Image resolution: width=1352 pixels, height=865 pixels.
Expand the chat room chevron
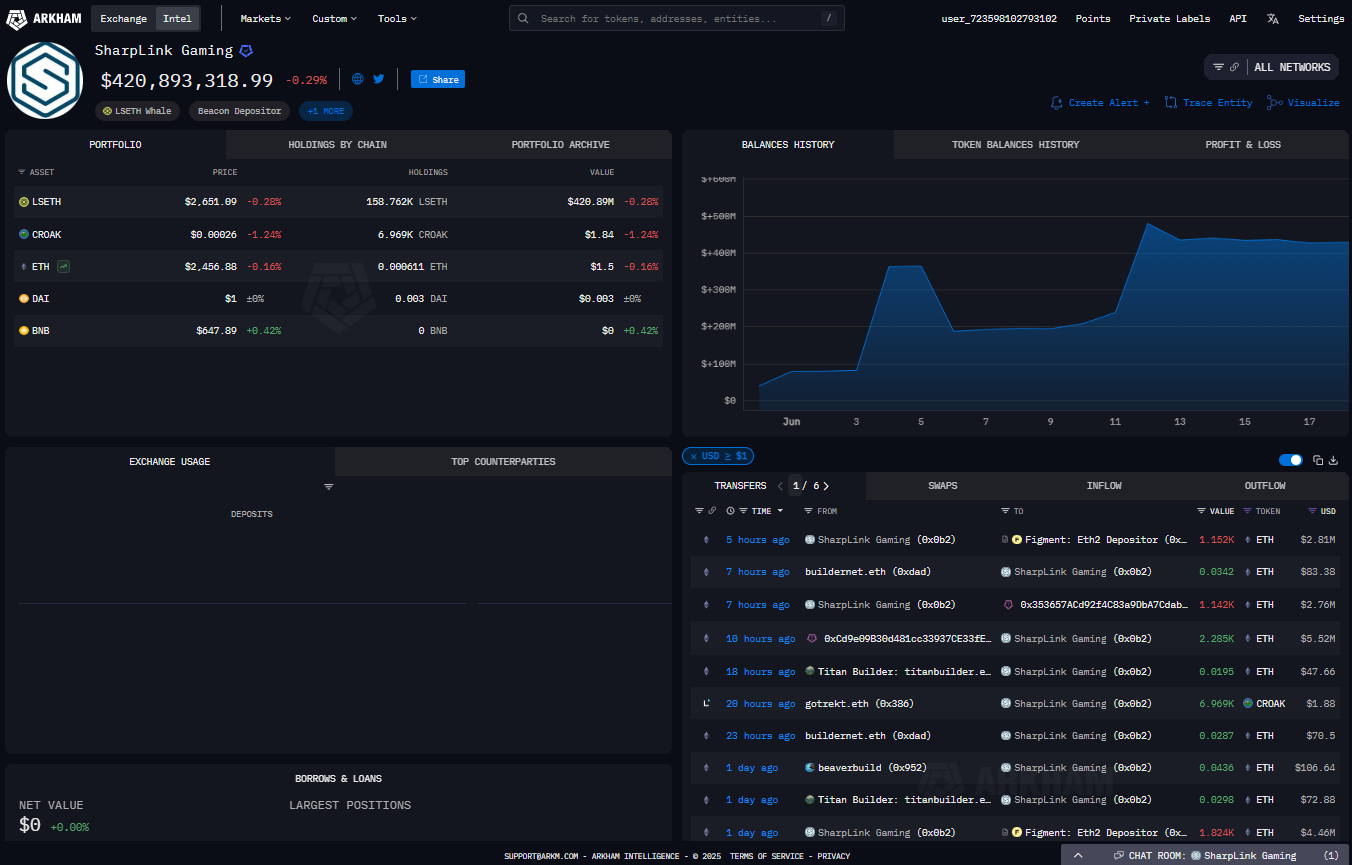coord(1078,855)
